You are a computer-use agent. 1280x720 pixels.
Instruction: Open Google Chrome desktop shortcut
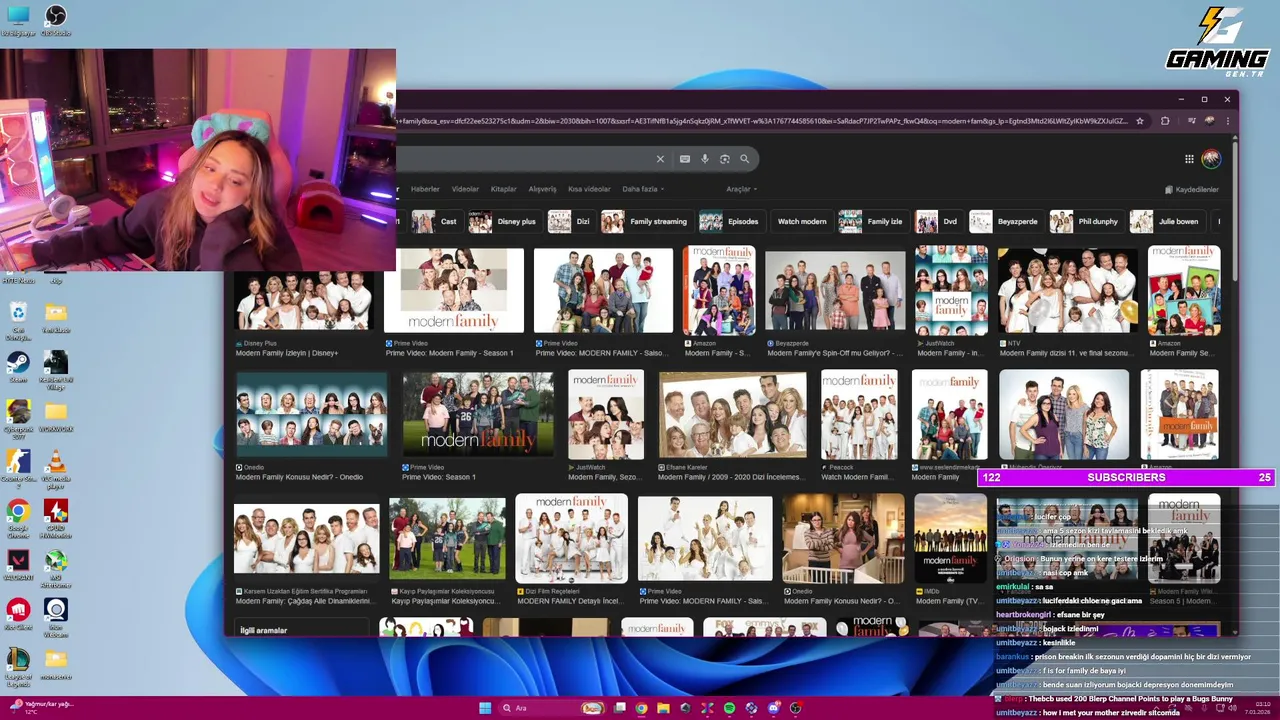pos(18,516)
